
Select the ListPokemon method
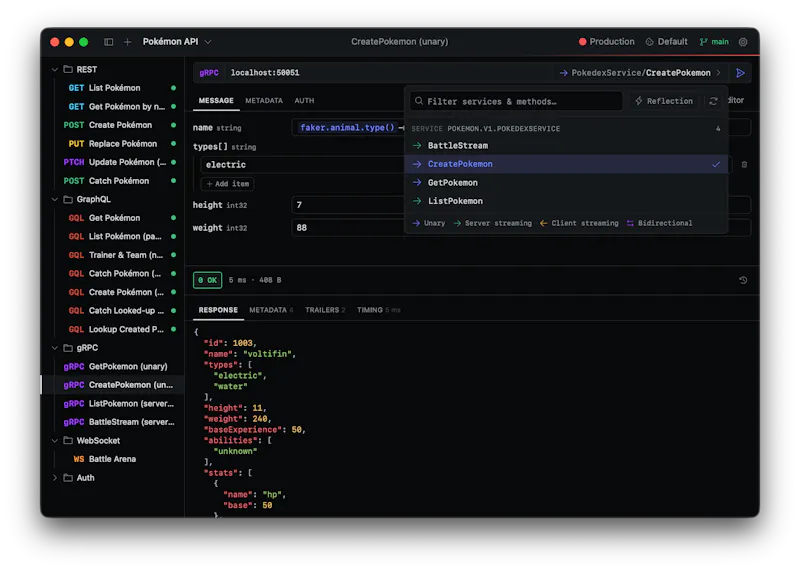(566, 201)
